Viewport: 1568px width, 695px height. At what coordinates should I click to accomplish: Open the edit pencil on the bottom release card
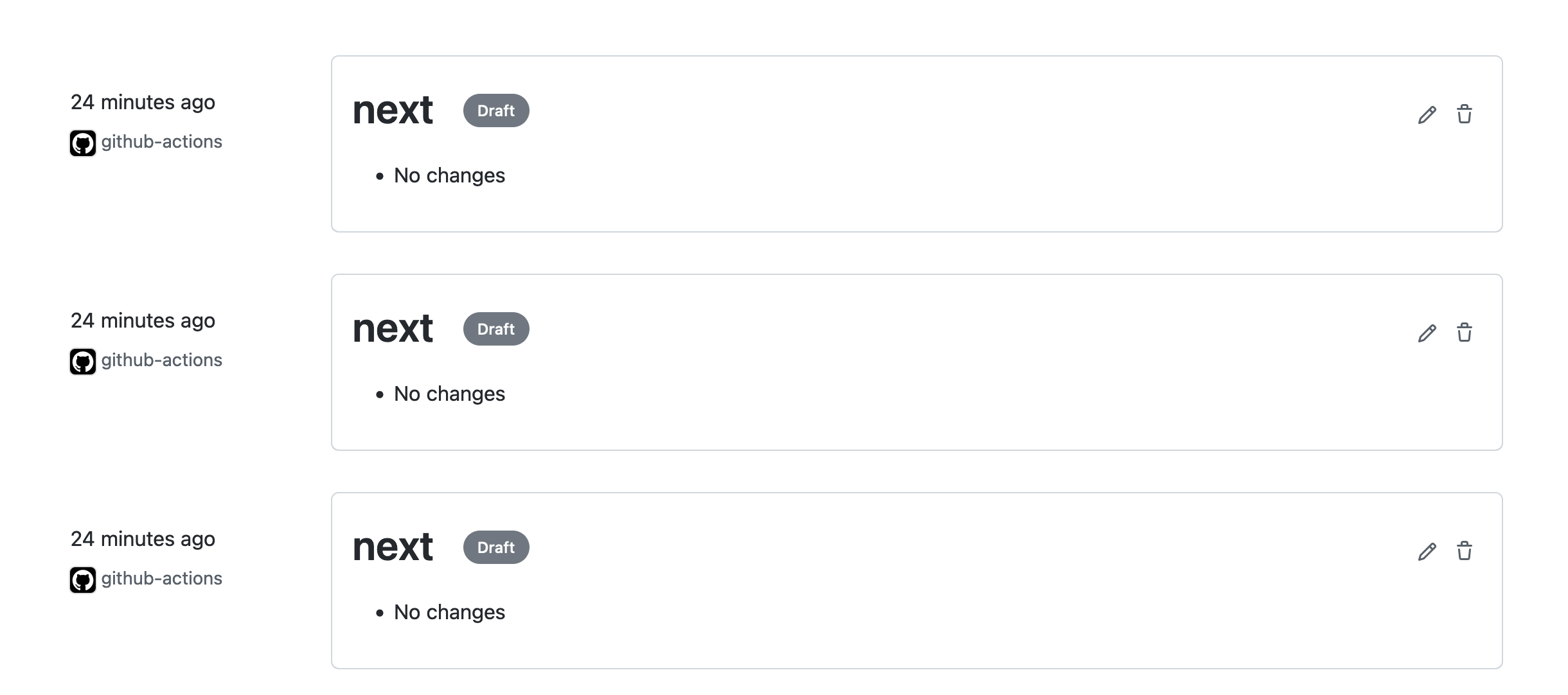coord(1427,551)
